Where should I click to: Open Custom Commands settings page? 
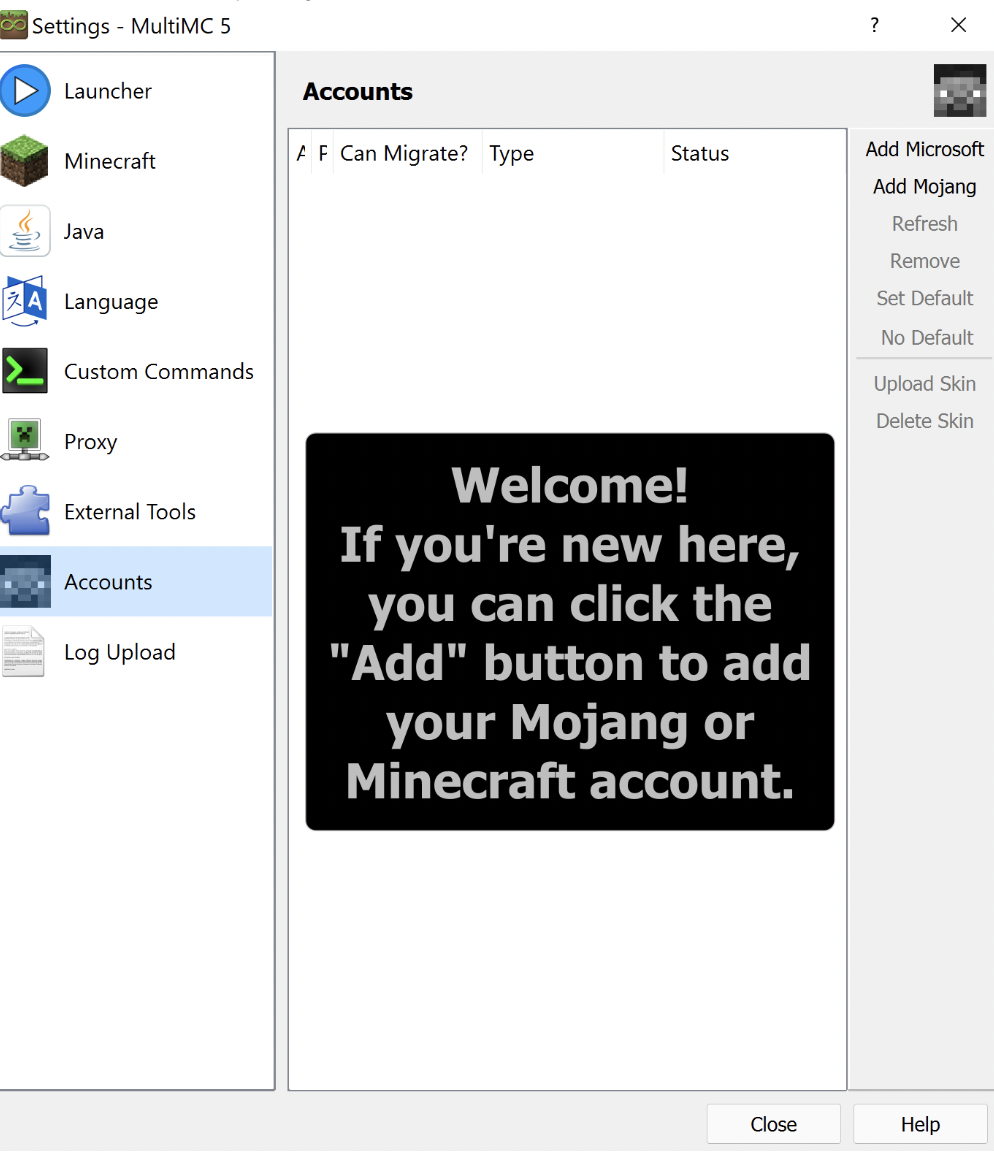159,371
